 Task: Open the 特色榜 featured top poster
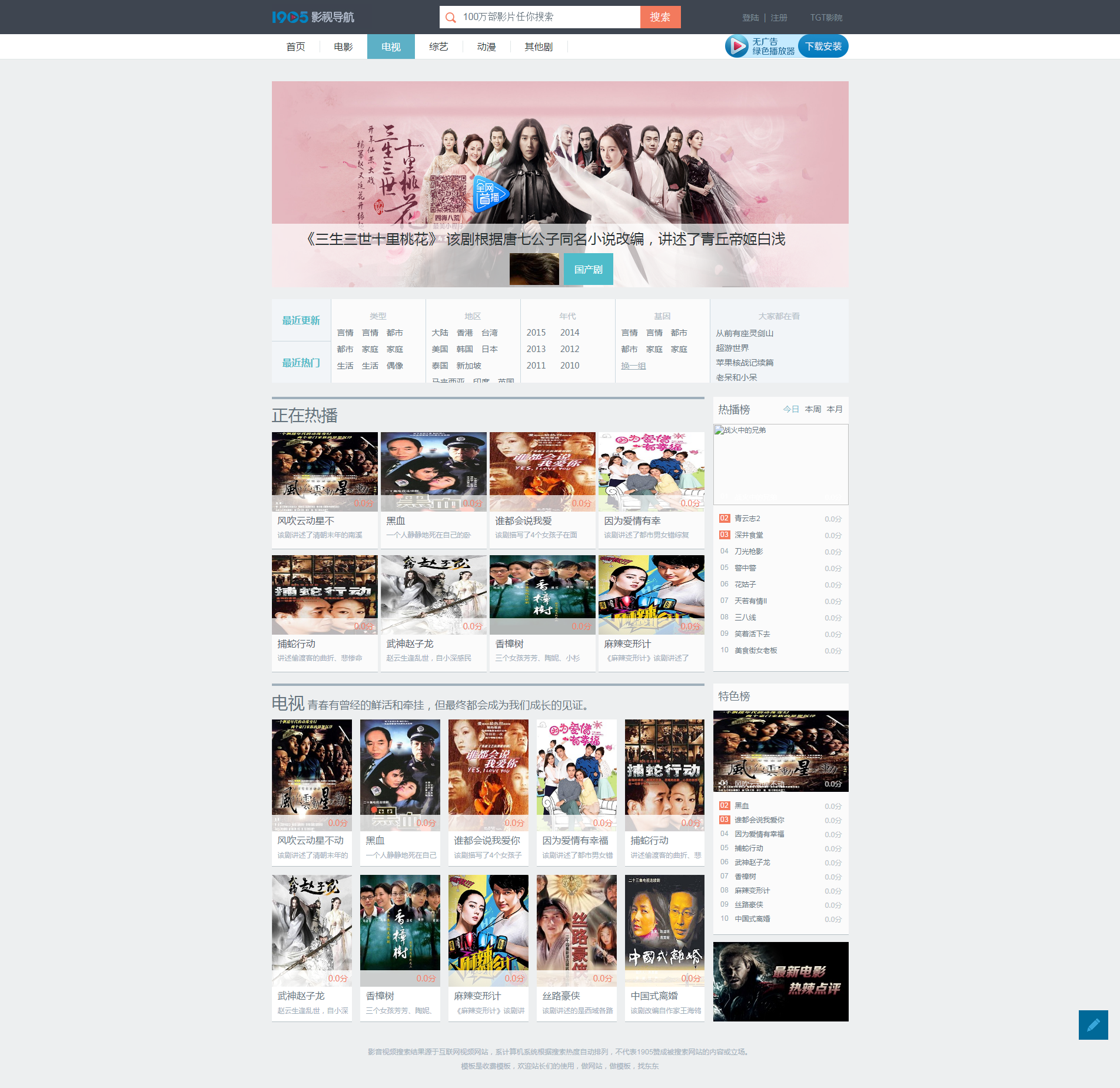click(x=781, y=751)
